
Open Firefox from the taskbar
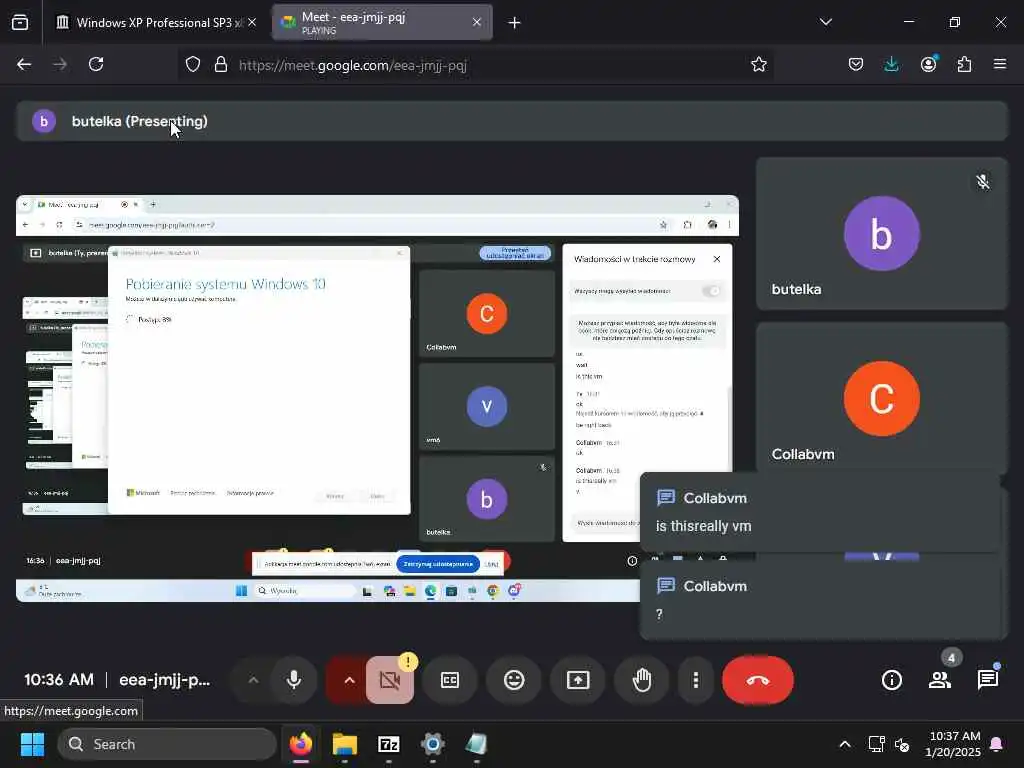click(300, 744)
